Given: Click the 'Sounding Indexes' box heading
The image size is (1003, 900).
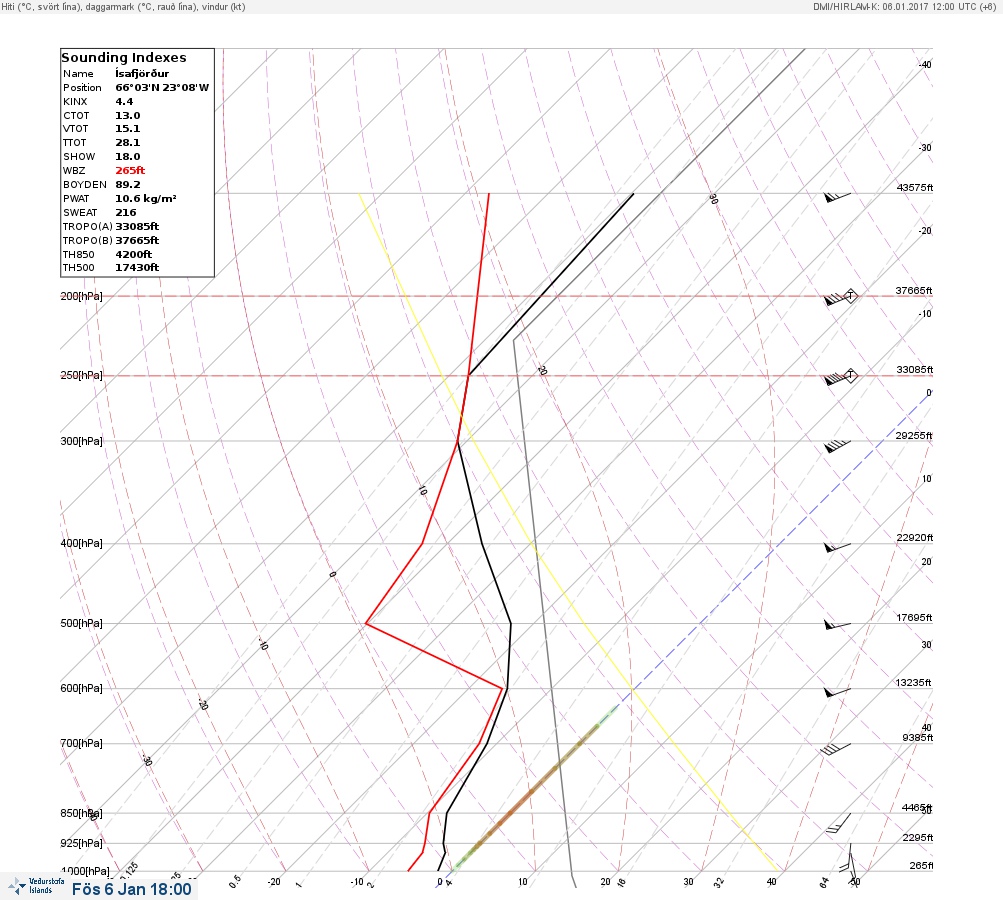Looking at the screenshot, I should pyautogui.click(x=124, y=58).
